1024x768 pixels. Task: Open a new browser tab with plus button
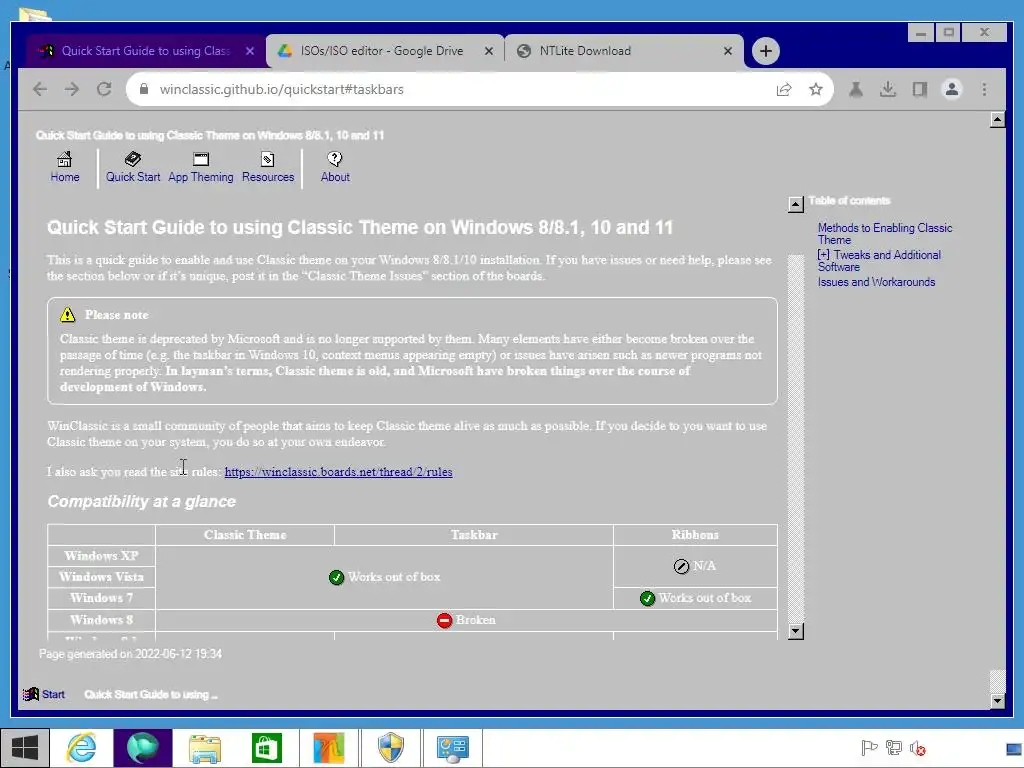click(x=765, y=51)
